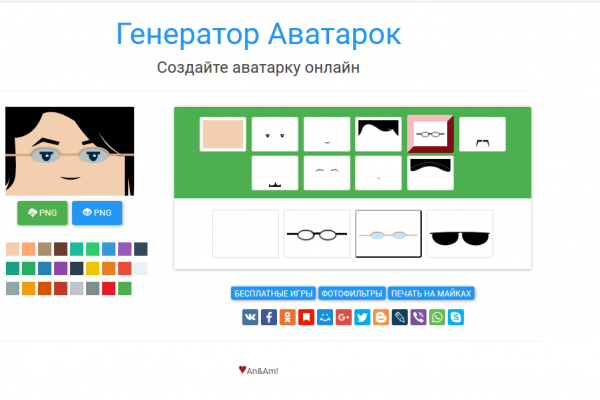The width and height of the screenshot is (600, 400).
Task: Open the skin color category tile
Action: (x=223, y=134)
